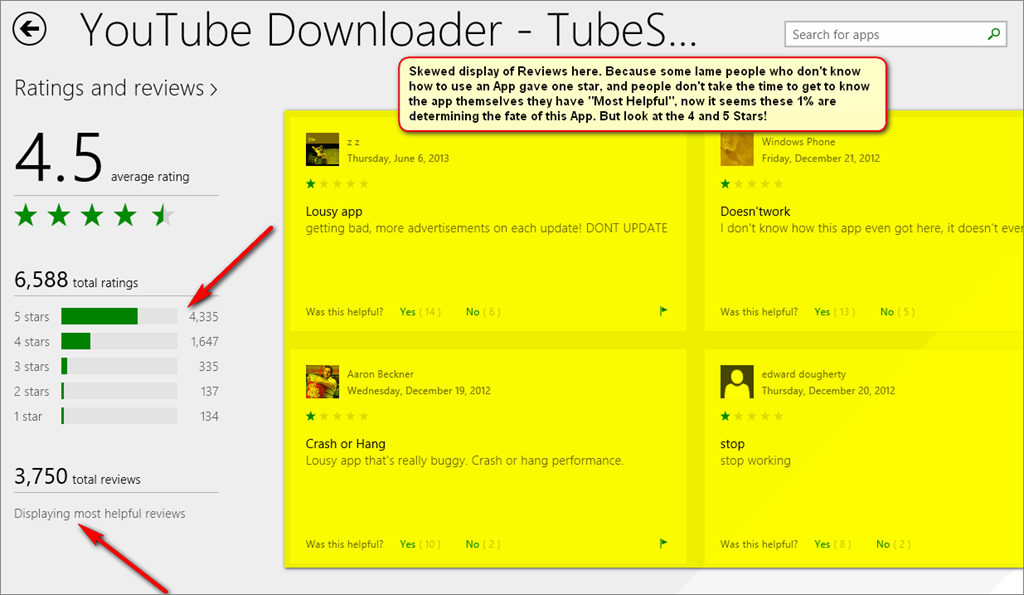The image size is (1024, 595).
Task: Flag the "Crash or Hang" review
Action: [x=660, y=544]
